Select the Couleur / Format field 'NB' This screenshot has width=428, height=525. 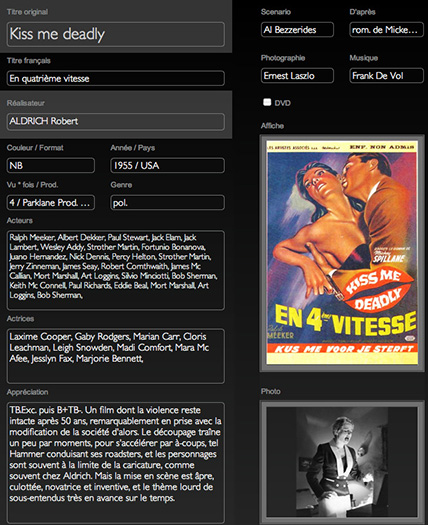tap(51, 165)
